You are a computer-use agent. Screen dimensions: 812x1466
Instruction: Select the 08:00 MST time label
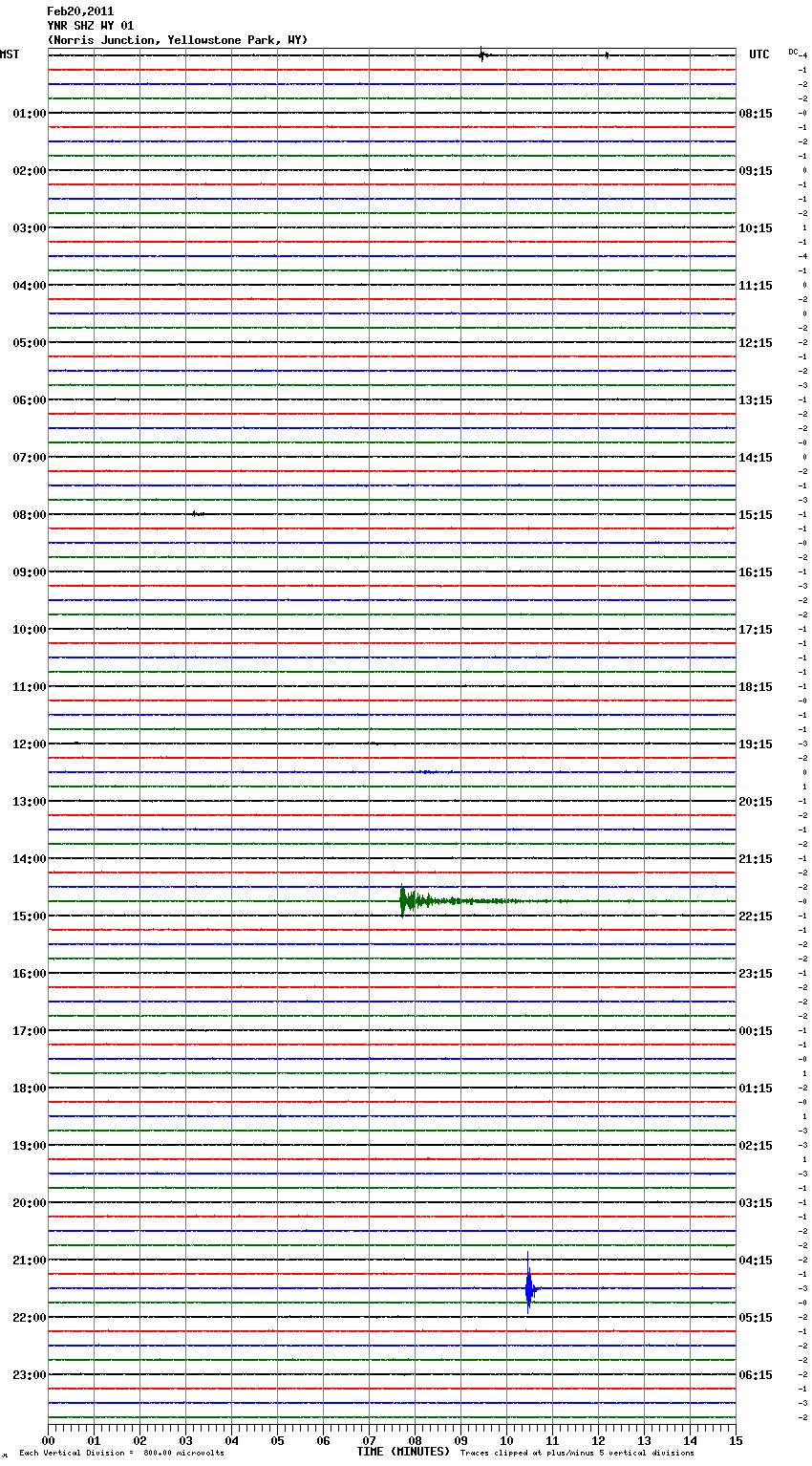pyautogui.click(x=30, y=515)
